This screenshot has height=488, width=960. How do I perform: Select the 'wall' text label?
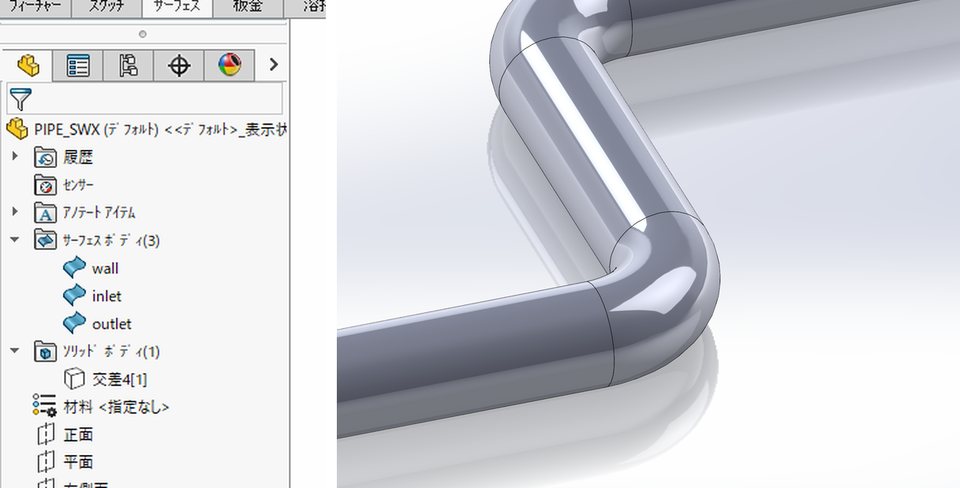105,268
